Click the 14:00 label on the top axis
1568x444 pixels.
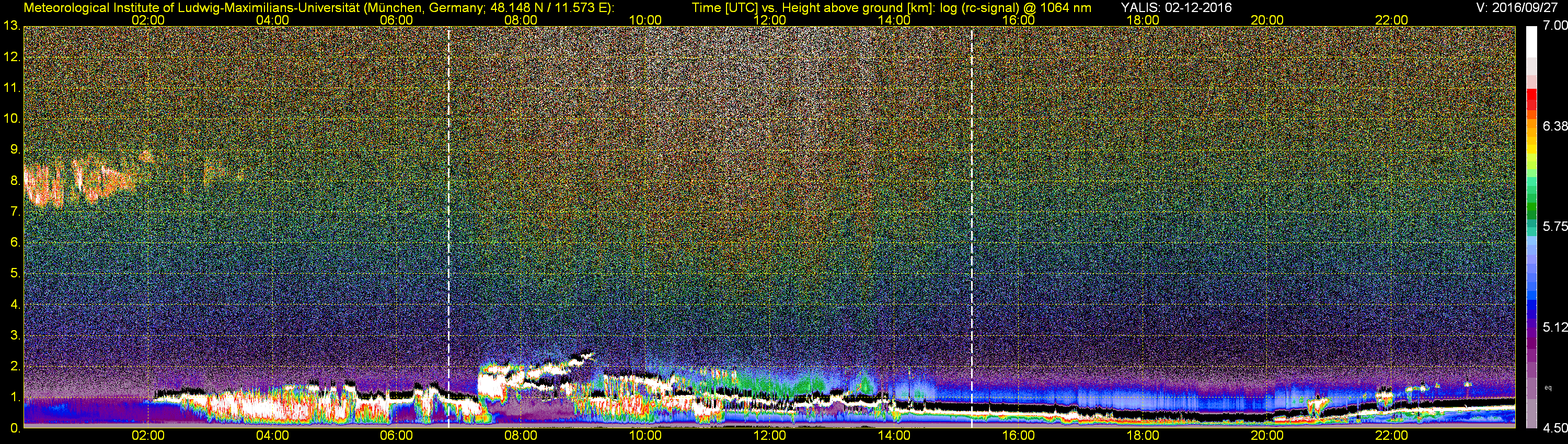click(x=894, y=20)
